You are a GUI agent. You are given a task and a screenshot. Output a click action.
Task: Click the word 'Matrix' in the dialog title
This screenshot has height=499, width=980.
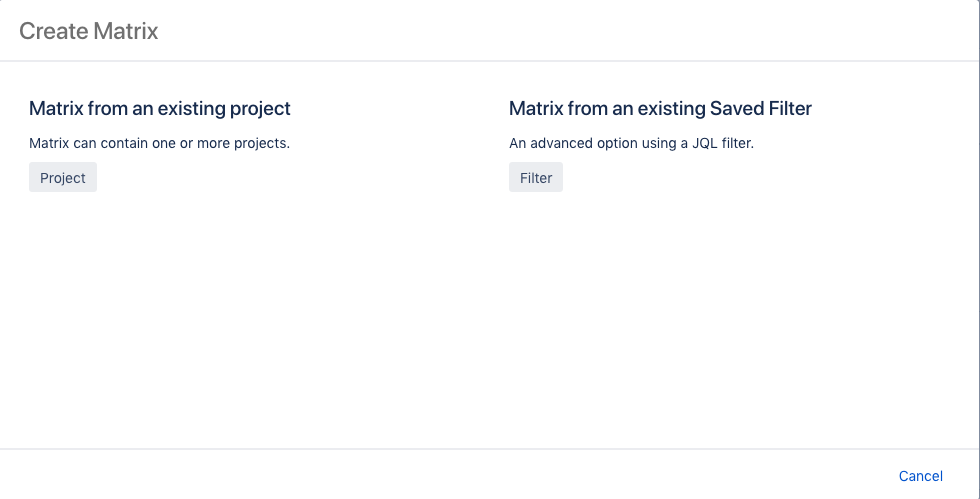coord(126,31)
